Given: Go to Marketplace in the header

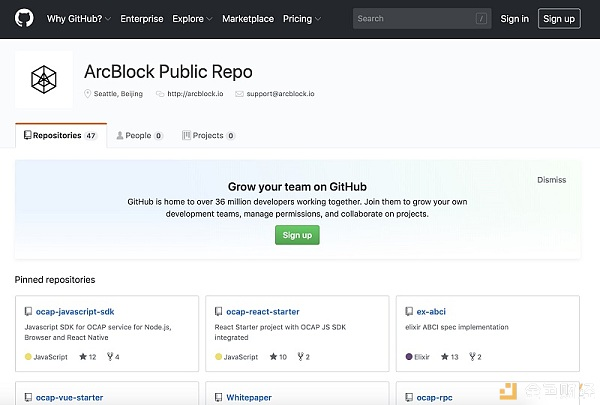Looking at the screenshot, I should [x=248, y=19].
